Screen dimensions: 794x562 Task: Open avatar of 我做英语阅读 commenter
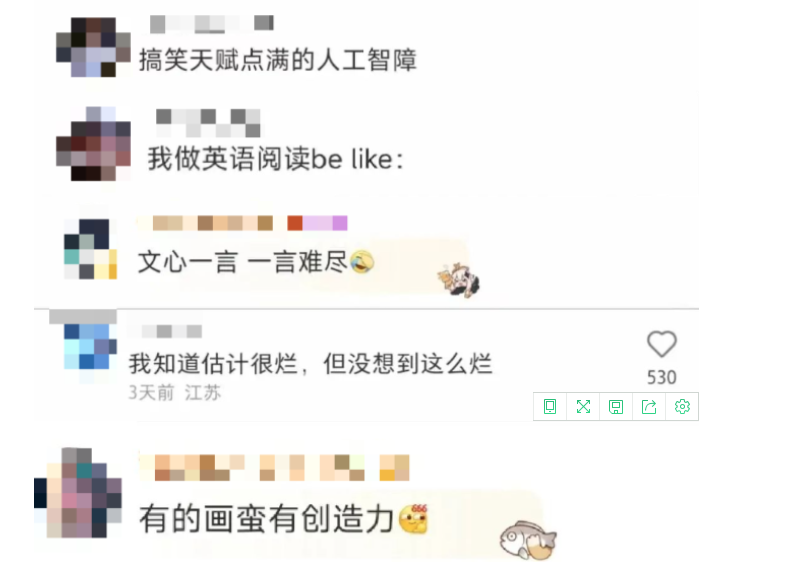[x=93, y=144]
